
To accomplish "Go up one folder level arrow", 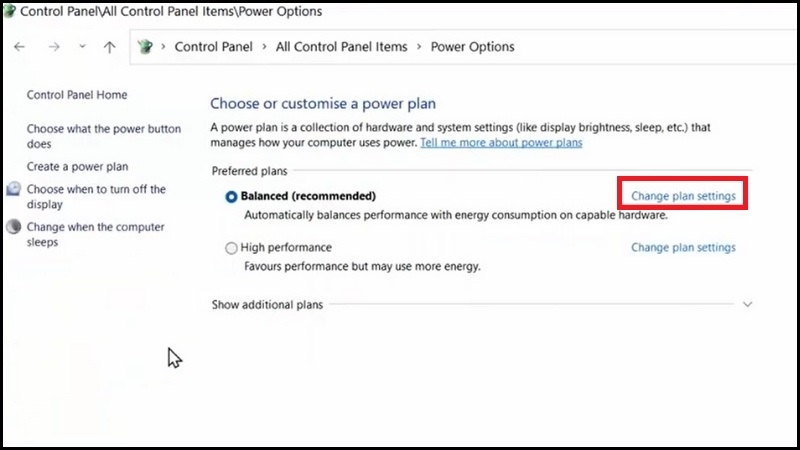I will [x=109, y=47].
